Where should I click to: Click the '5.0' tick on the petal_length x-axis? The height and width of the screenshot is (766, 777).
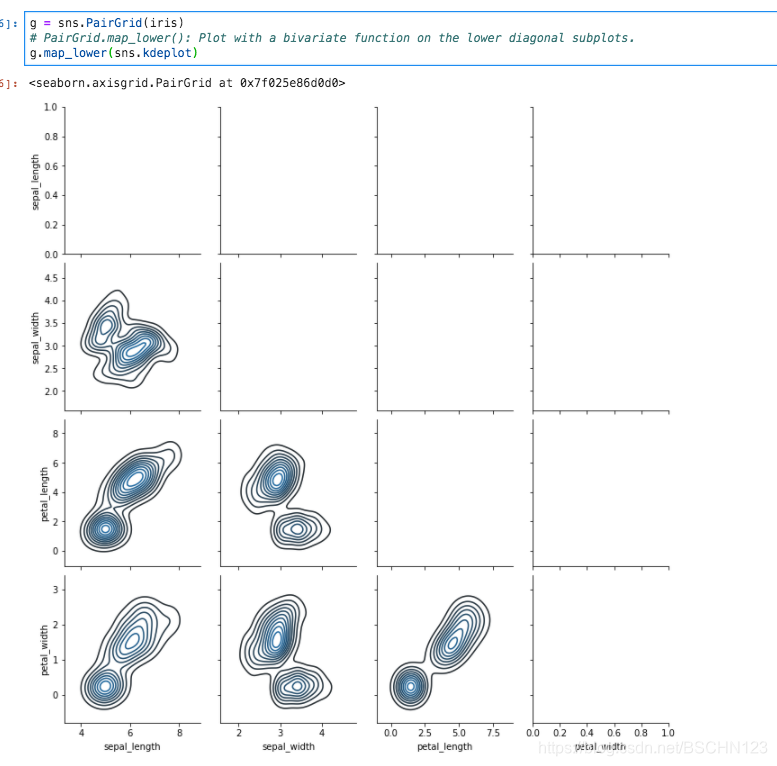pyautogui.click(x=459, y=733)
